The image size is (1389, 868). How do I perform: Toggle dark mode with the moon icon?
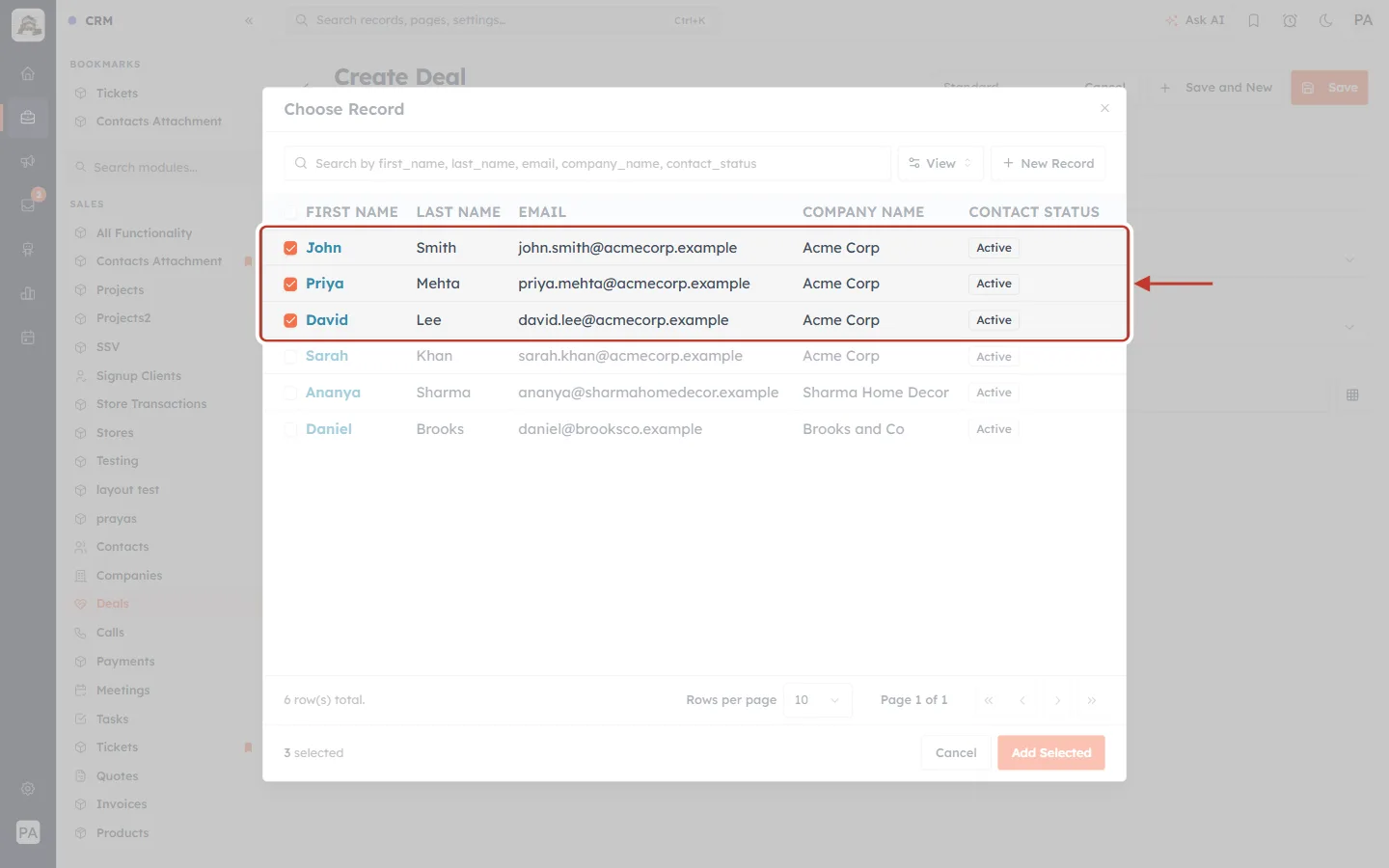1325,20
